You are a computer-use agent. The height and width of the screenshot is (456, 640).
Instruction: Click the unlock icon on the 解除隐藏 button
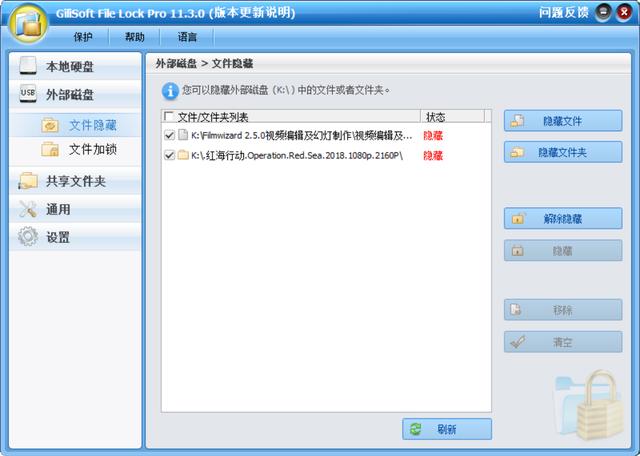click(518, 218)
